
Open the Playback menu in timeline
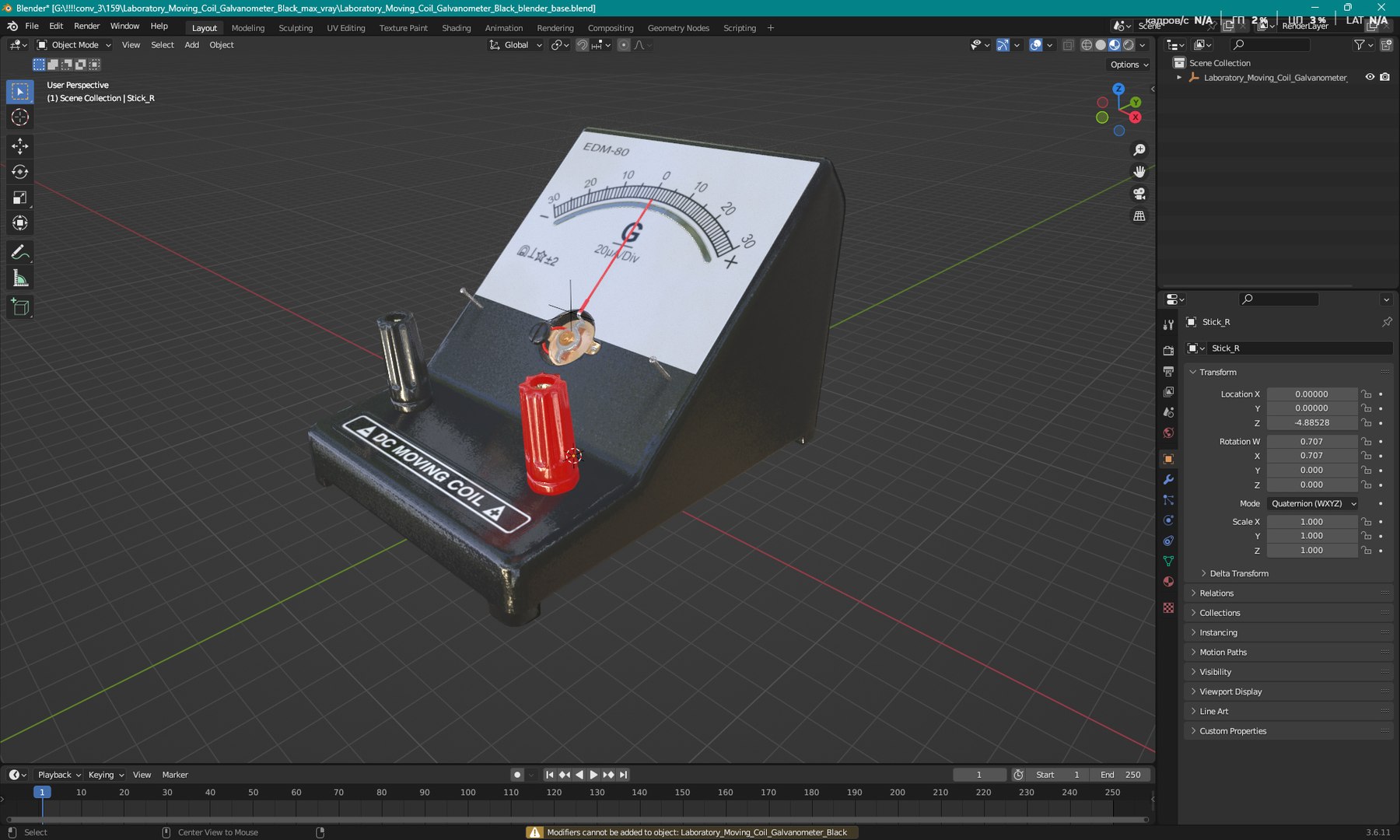(x=59, y=775)
